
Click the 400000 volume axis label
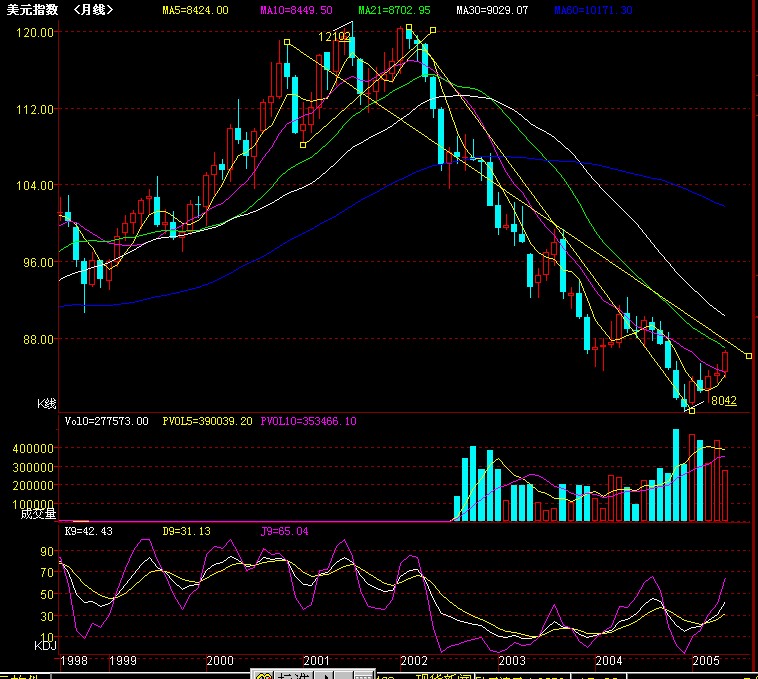33,449
